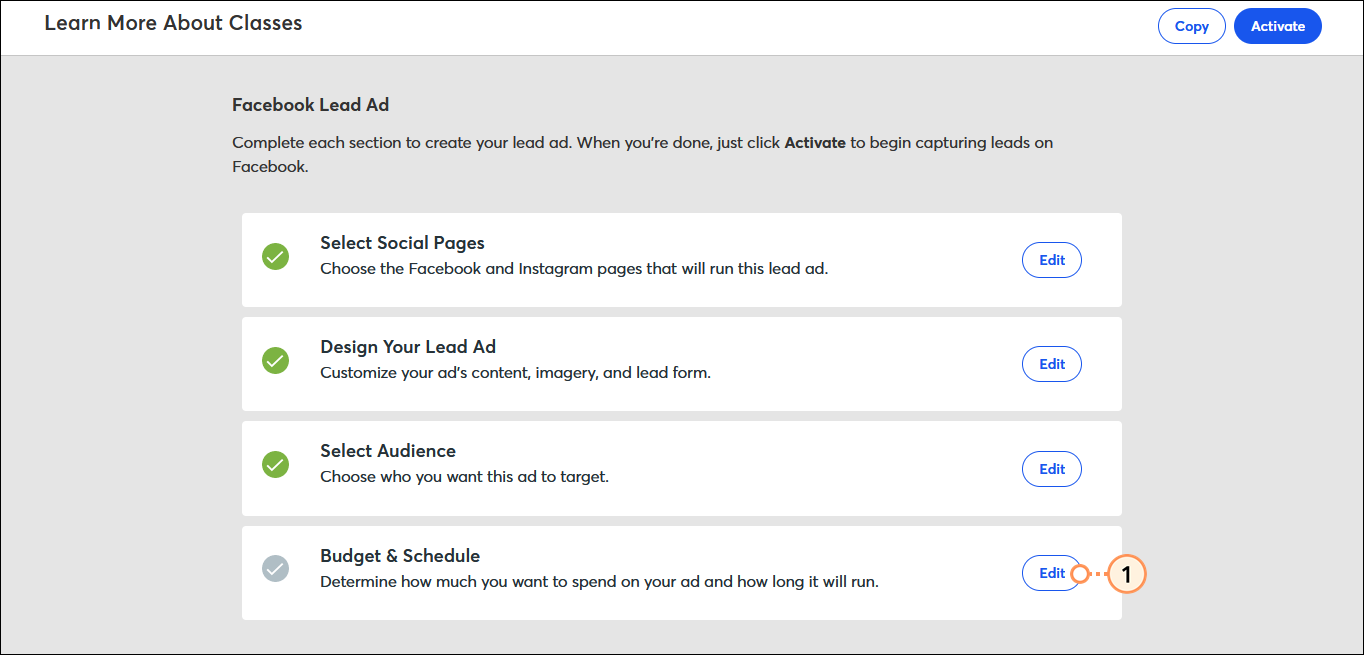This screenshot has height=655, width=1364.
Task: Click the 'Select Social Pages' heading
Action: coord(402,243)
